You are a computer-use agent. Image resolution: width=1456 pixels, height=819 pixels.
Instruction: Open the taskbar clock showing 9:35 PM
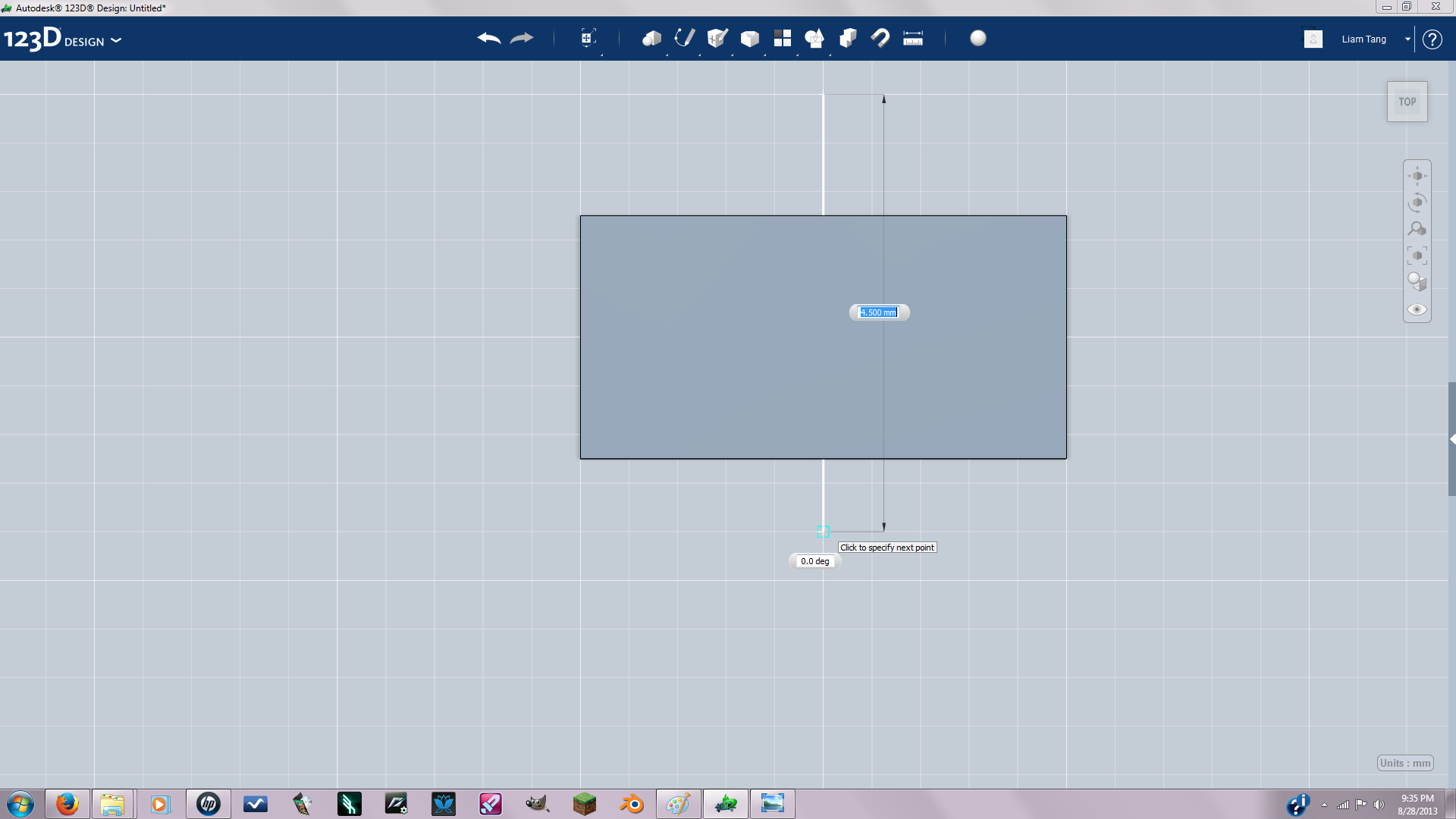pyautogui.click(x=1417, y=804)
